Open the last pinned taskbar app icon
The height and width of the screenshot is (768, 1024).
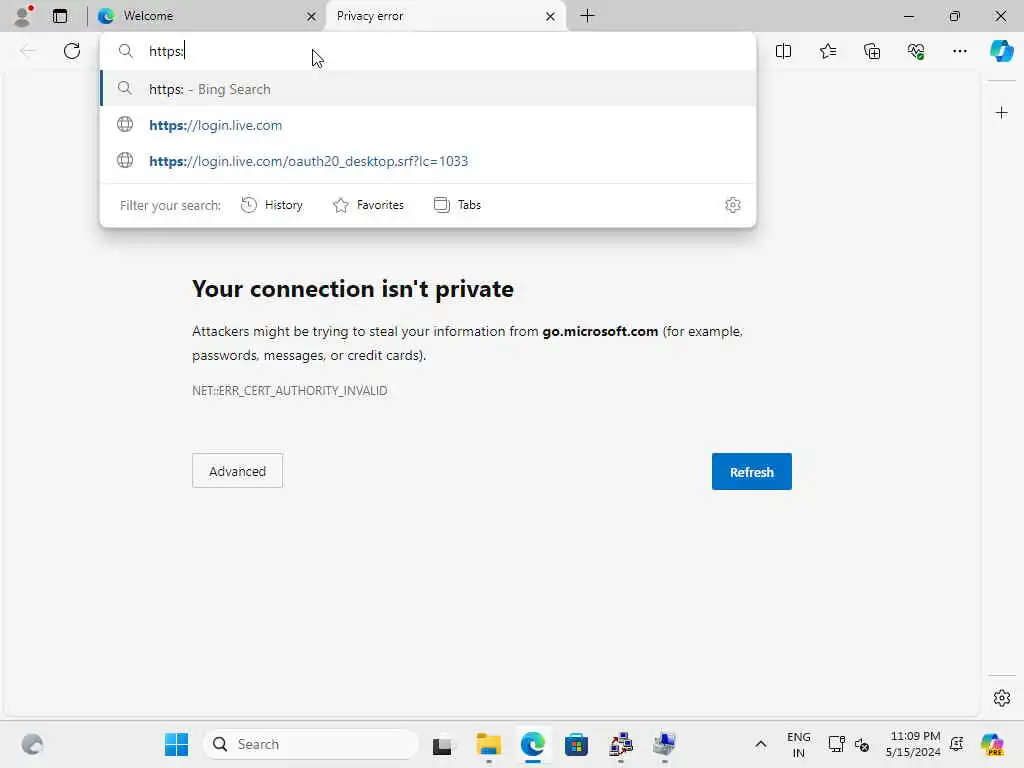(x=664, y=744)
